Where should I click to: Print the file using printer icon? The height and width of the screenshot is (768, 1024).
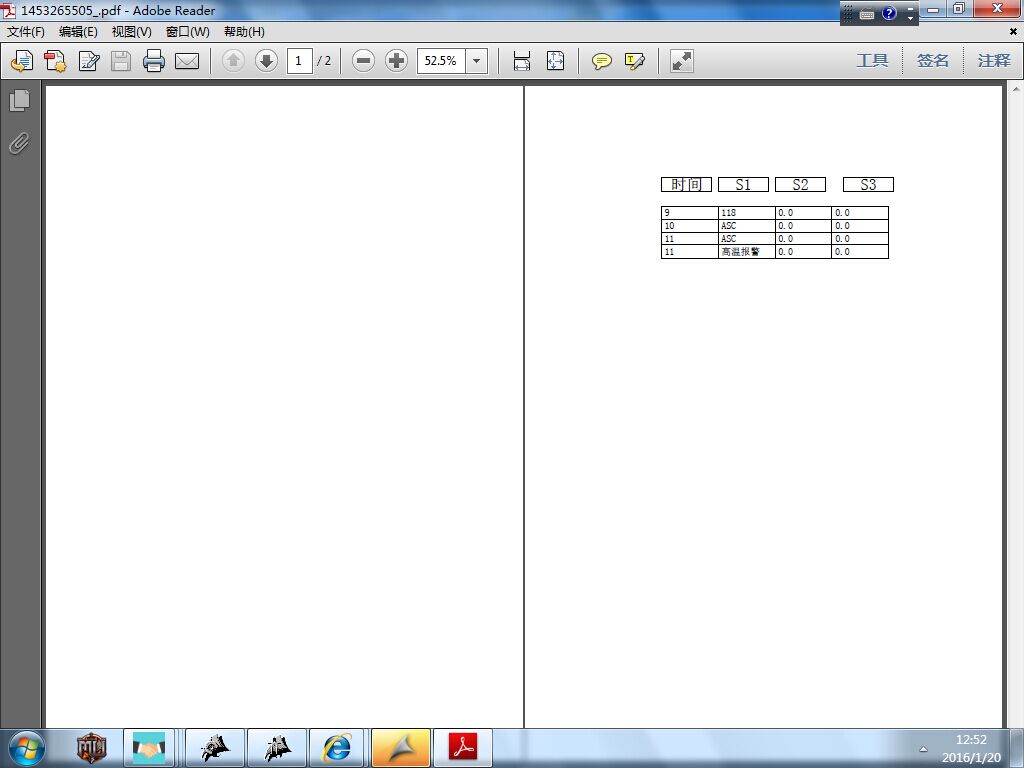point(154,61)
